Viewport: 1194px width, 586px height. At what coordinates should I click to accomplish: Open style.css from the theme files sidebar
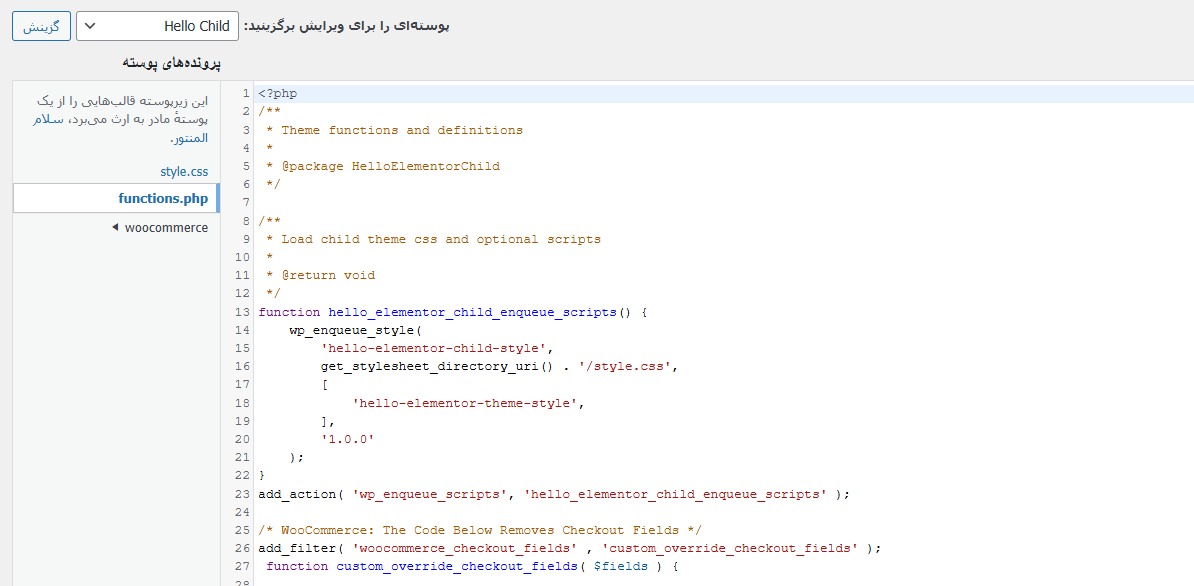tap(184, 171)
